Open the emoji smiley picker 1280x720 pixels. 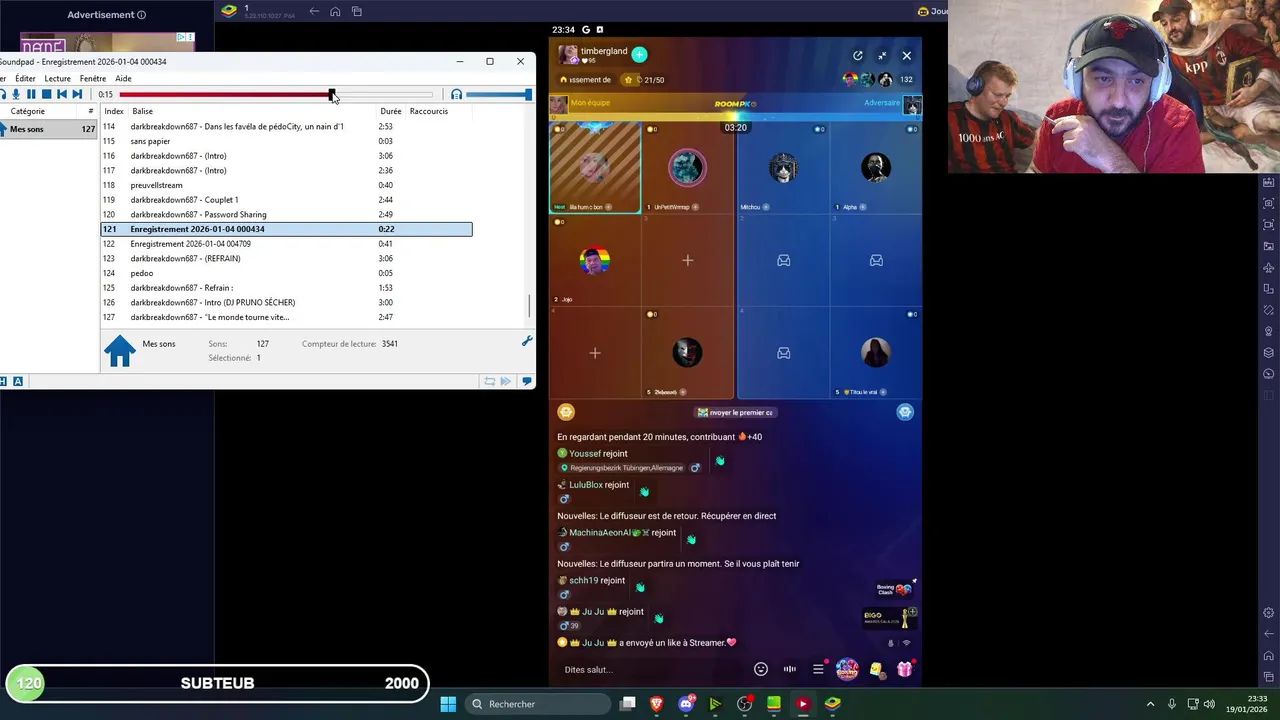(x=761, y=669)
